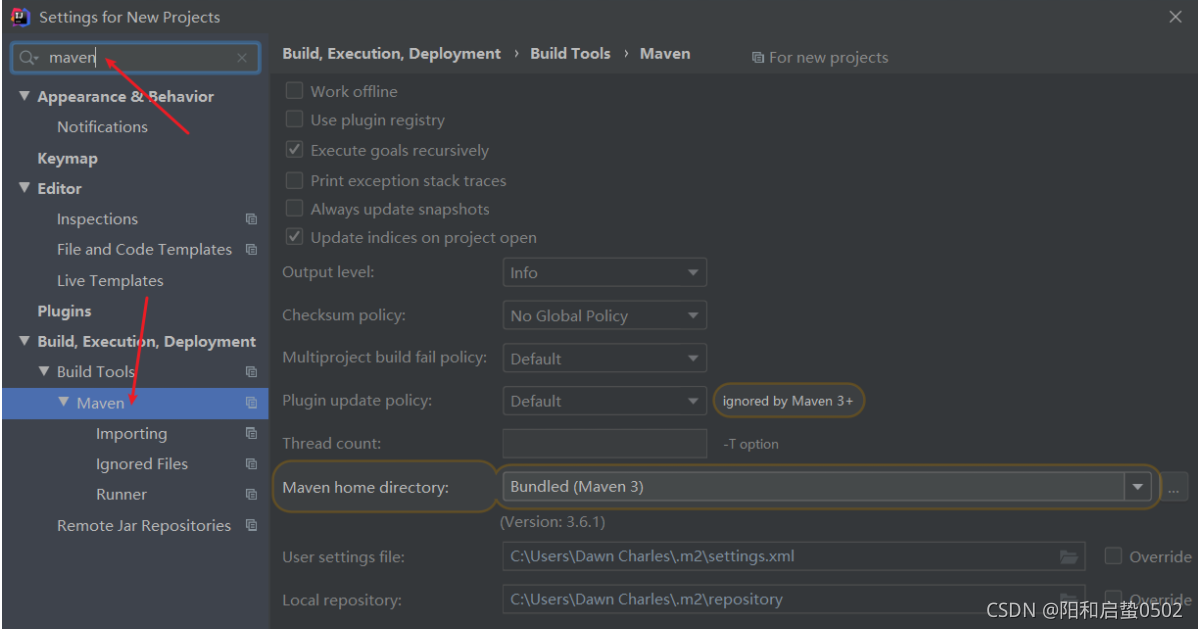This screenshot has width=1198, height=629.
Task: Enable the Work offline checkbox
Action: [x=295, y=91]
